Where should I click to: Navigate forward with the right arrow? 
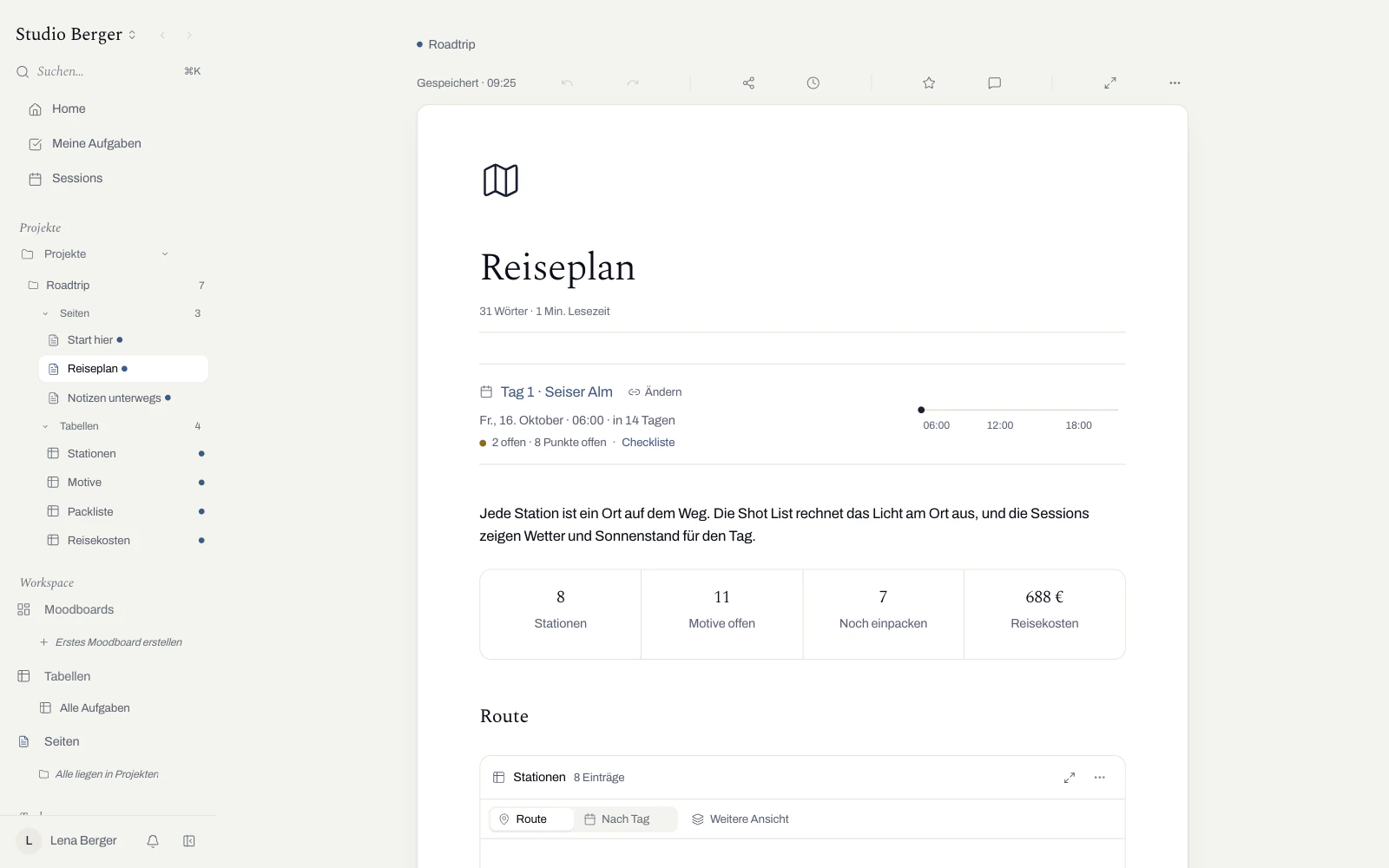pos(189,36)
